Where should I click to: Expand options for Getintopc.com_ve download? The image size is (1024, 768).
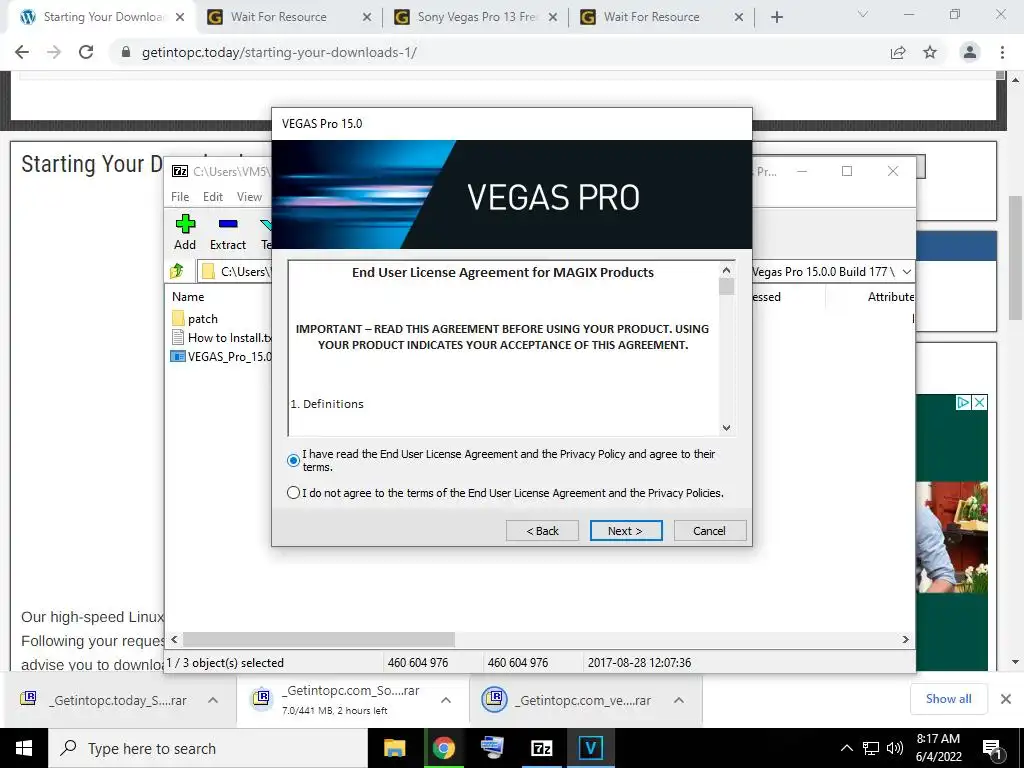679,700
